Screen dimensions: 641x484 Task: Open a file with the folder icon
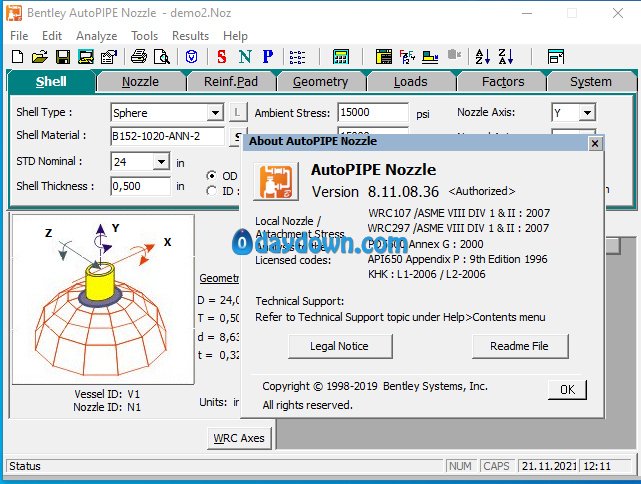pyautogui.click(x=40, y=57)
